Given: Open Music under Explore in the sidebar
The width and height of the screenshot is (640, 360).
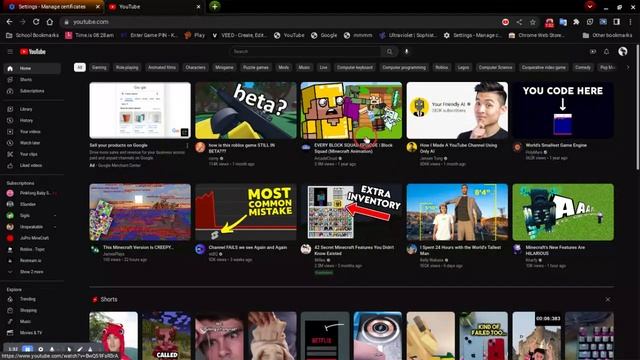Looking at the screenshot, I should tap(32, 322).
